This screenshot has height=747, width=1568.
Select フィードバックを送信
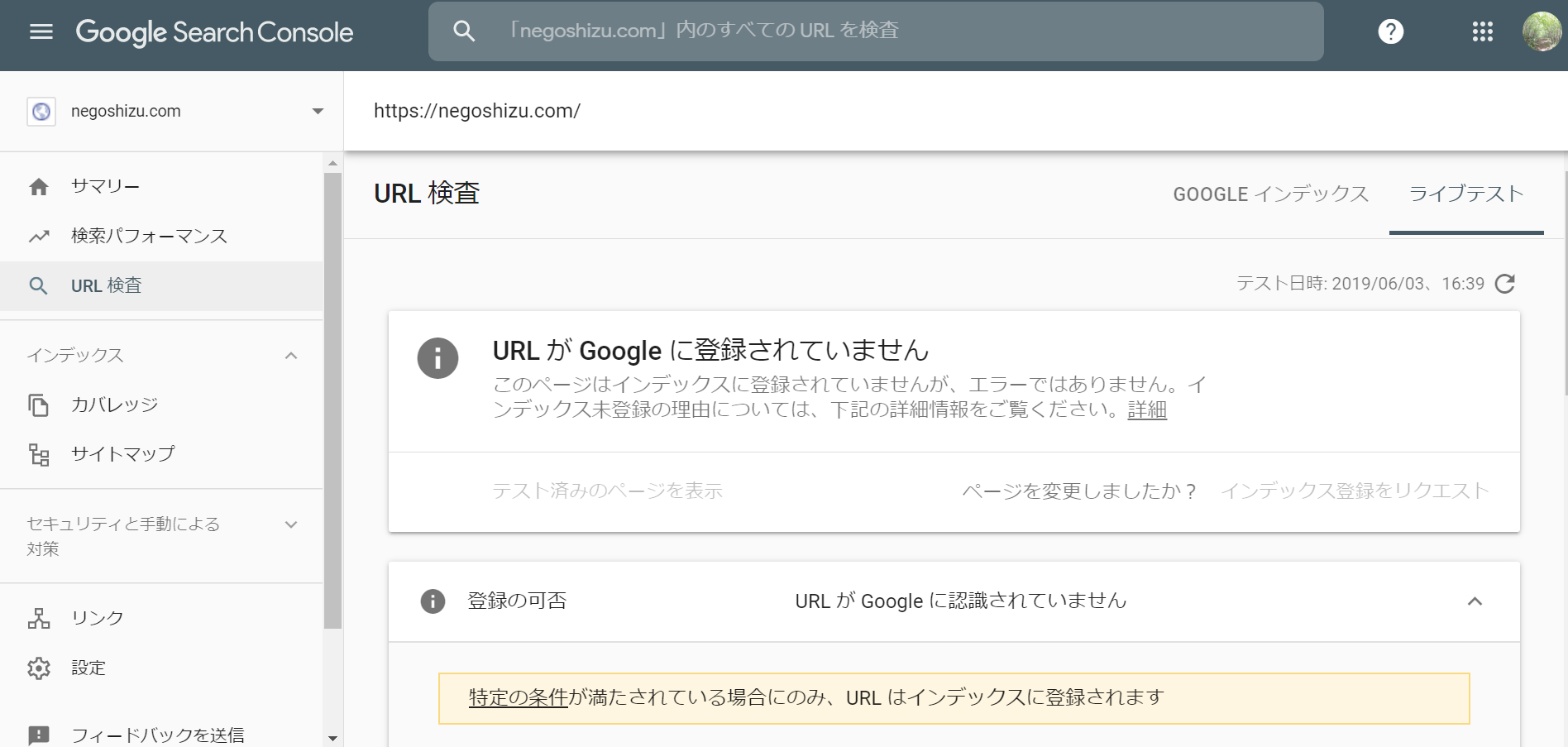click(x=161, y=735)
